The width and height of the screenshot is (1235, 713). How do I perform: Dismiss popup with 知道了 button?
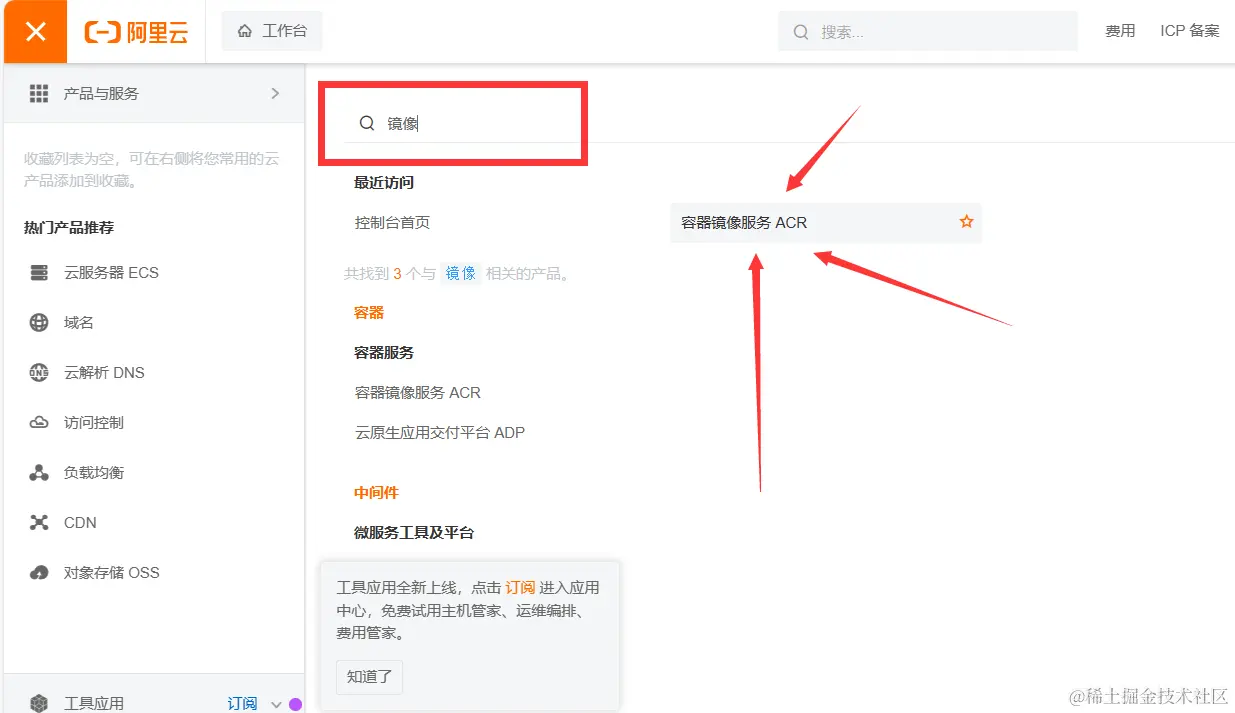point(369,676)
